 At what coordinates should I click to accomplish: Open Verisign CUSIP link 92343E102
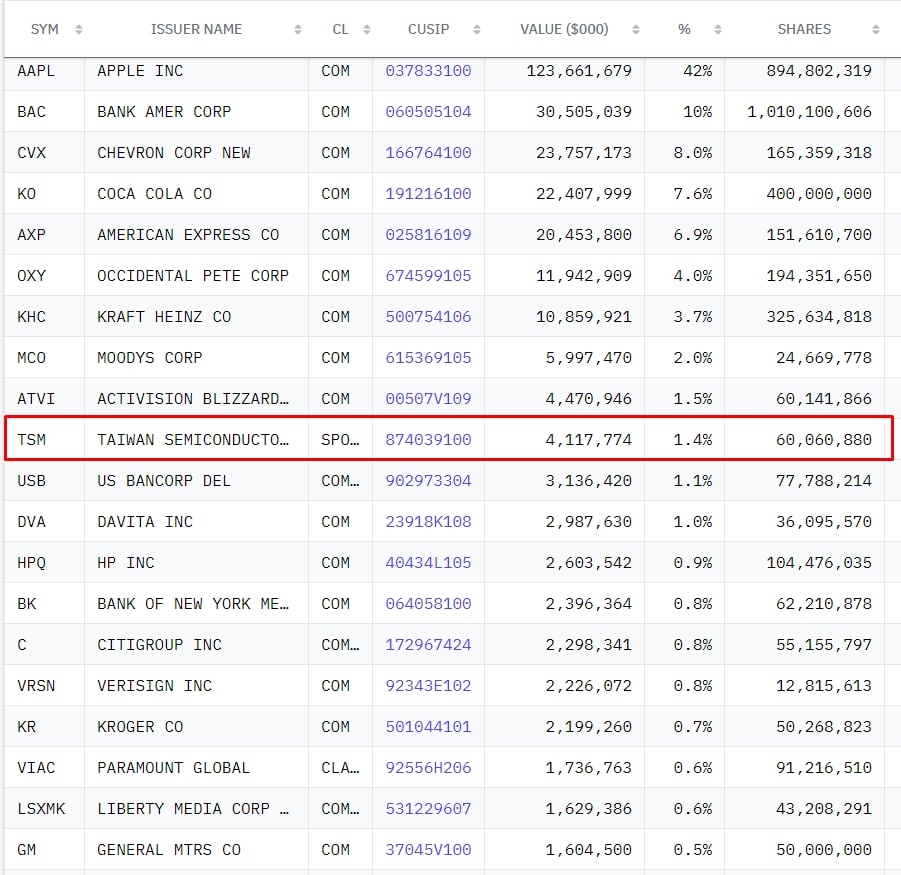pyautogui.click(x=428, y=685)
